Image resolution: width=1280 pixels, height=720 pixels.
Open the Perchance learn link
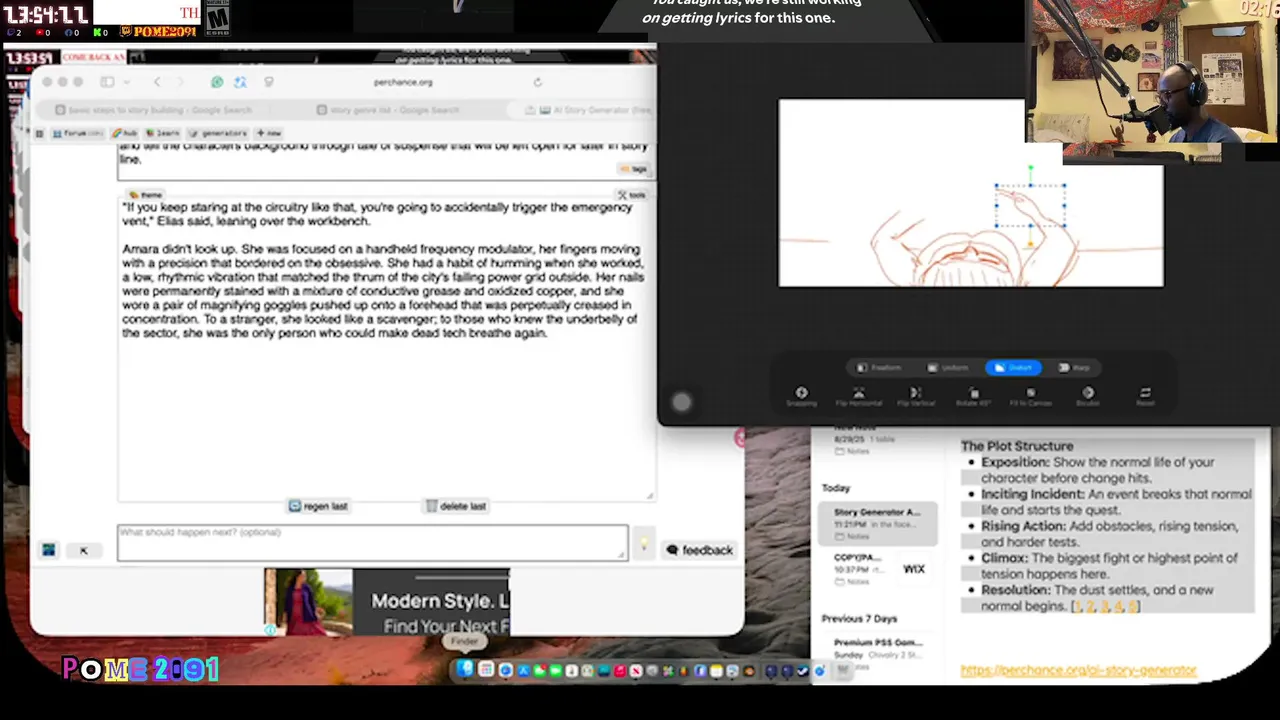(x=163, y=133)
